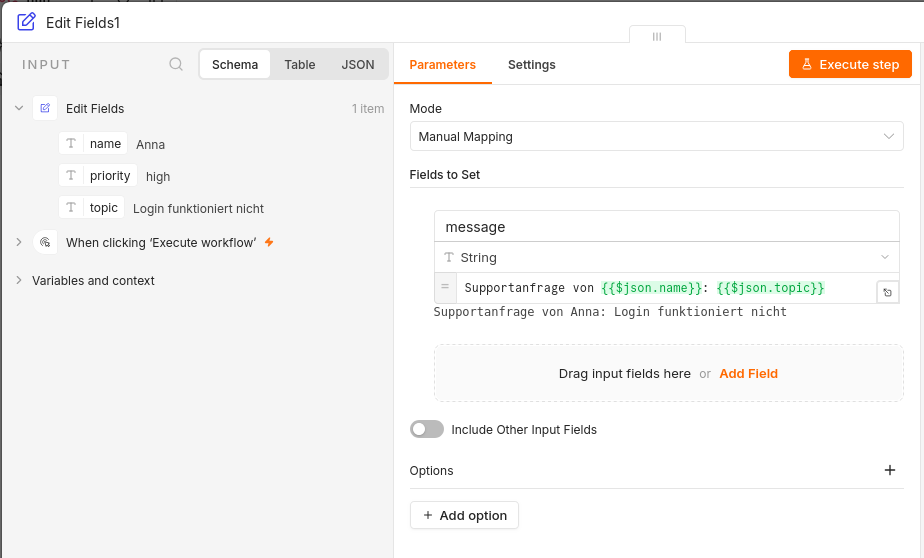Click the Edit Fields node icon in input tree
The height and width of the screenshot is (558, 924).
click(x=45, y=108)
